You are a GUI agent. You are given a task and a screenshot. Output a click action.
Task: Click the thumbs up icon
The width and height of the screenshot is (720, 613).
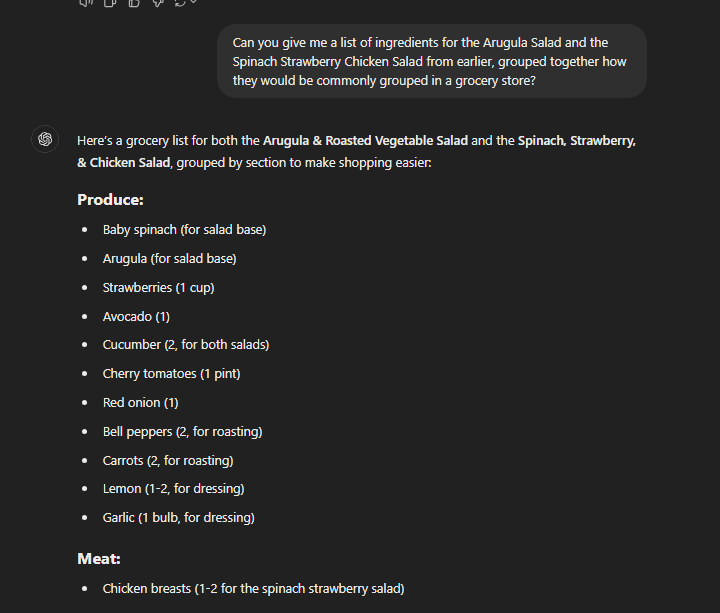pyautogui.click(x=133, y=2)
